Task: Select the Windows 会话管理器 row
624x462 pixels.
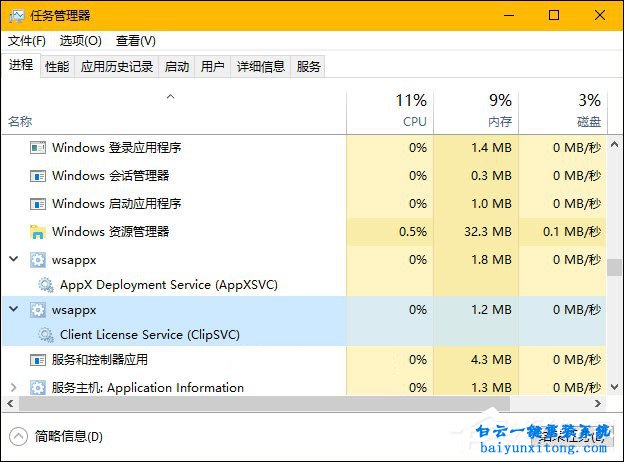Action: pyautogui.click(x=304, y=176)
